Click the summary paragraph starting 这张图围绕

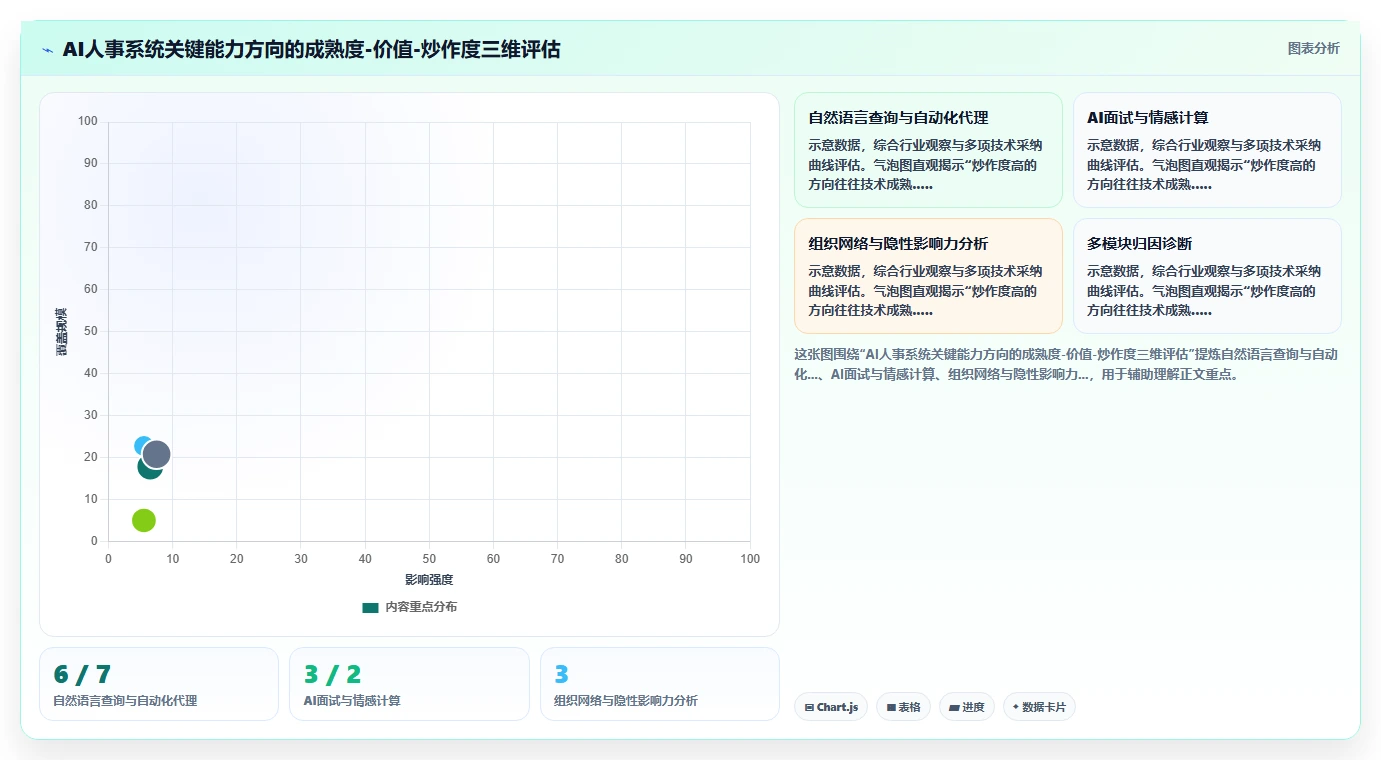click(1067, 364)
